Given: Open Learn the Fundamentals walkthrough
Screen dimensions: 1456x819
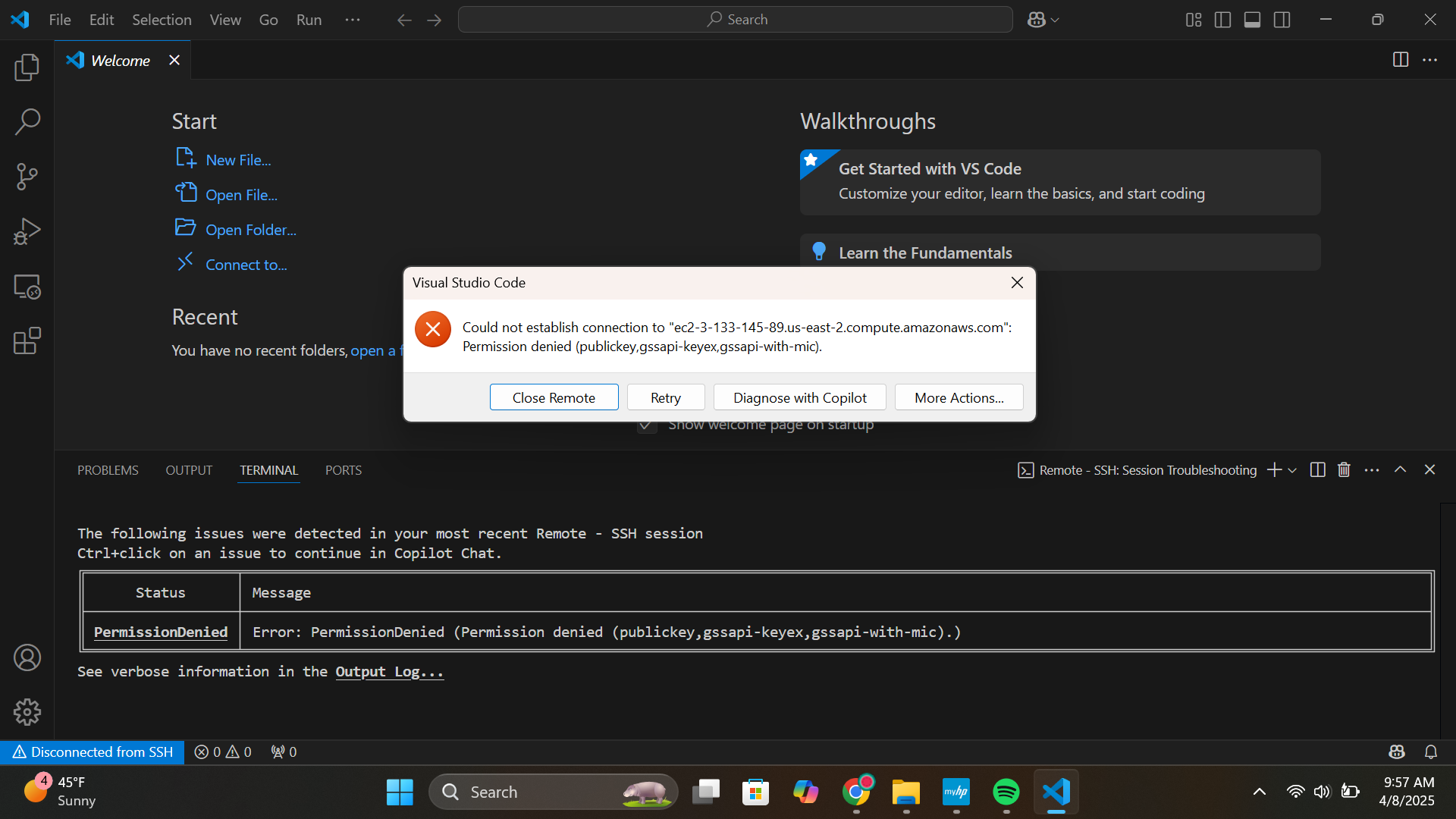Looking at the screenshot, I should click(x=1060, y=253).
